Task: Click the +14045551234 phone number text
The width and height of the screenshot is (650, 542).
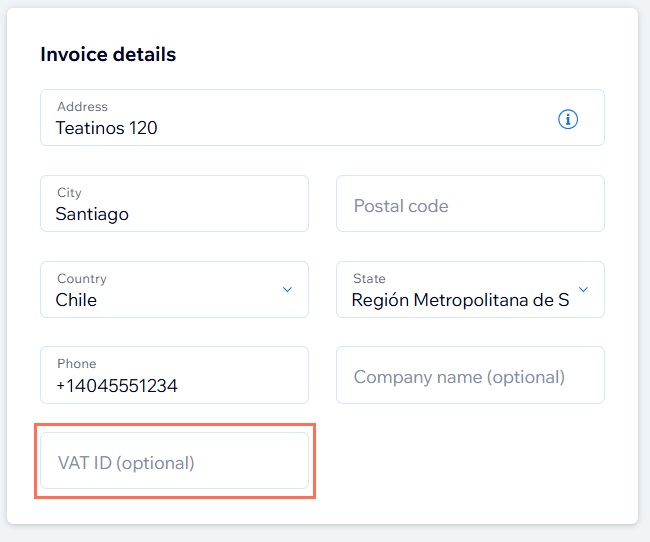Action: click(116, 385)
